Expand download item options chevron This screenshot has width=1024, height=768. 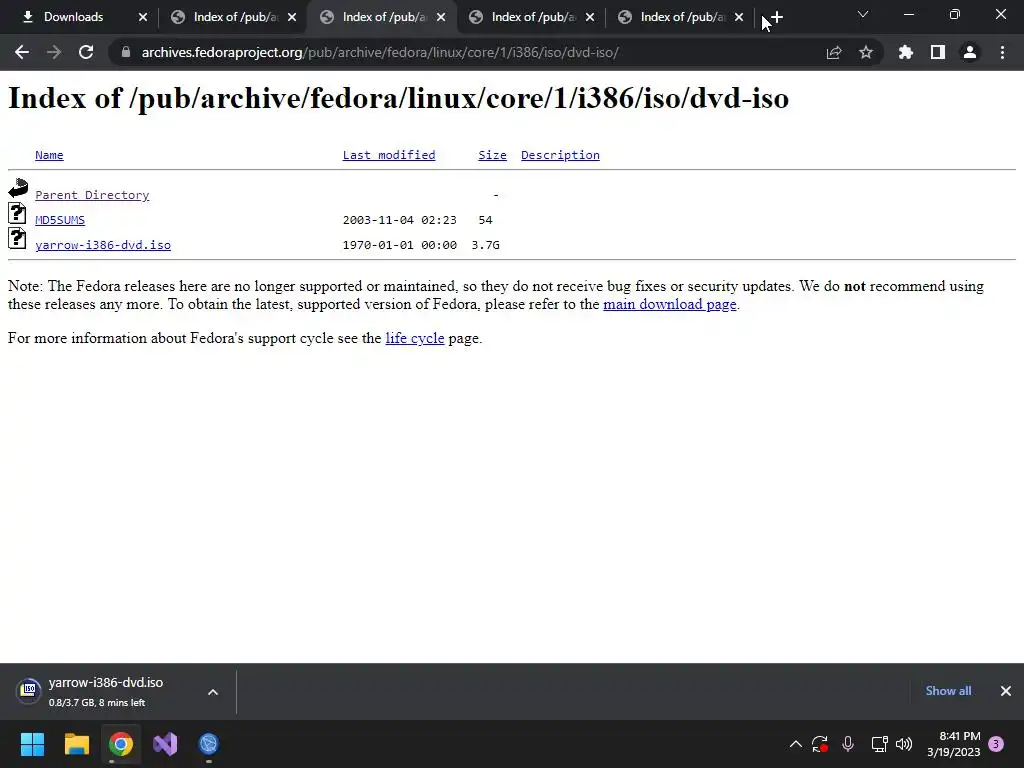213,692
